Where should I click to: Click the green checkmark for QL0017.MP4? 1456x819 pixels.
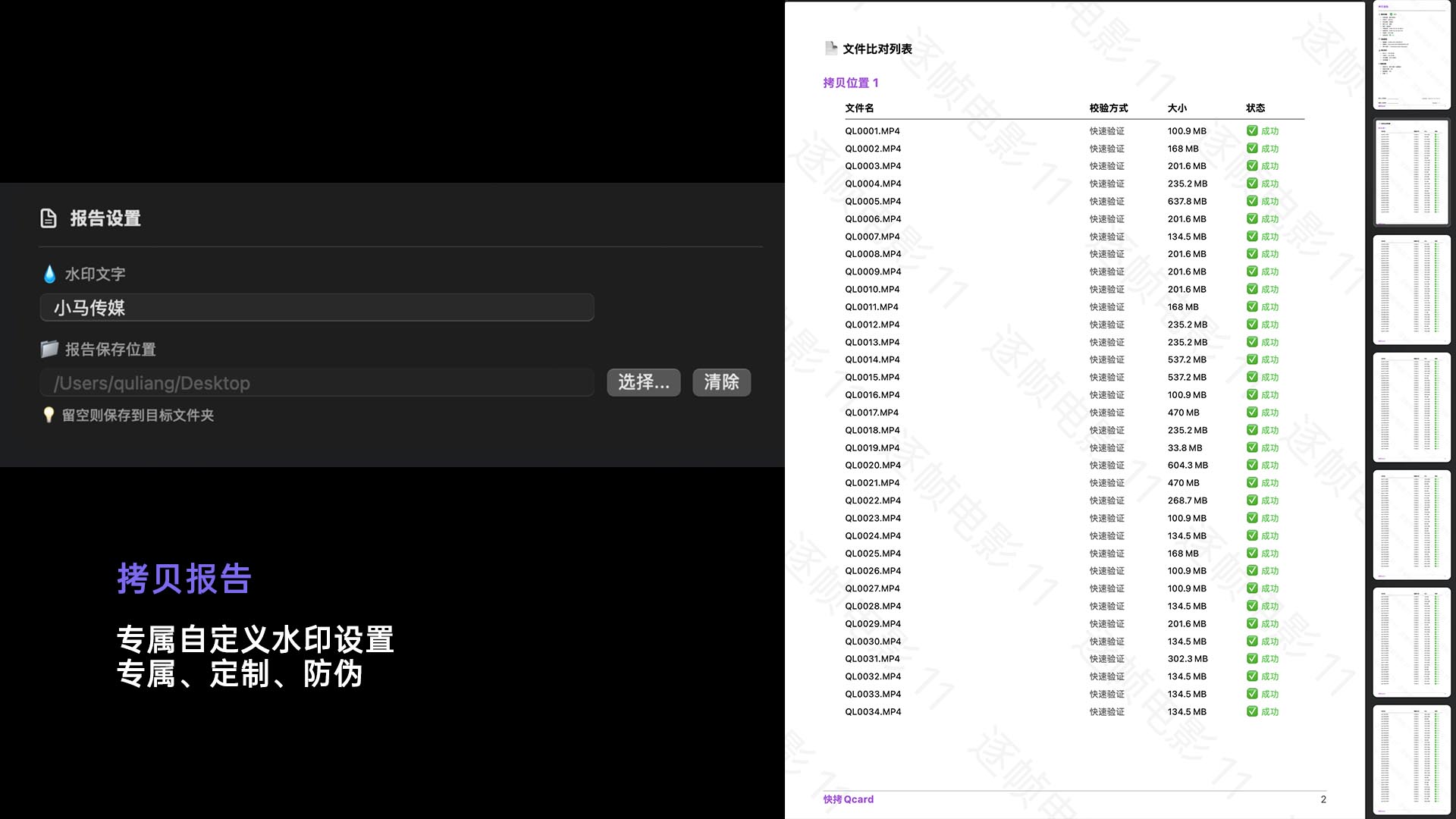click(1252, 413)
